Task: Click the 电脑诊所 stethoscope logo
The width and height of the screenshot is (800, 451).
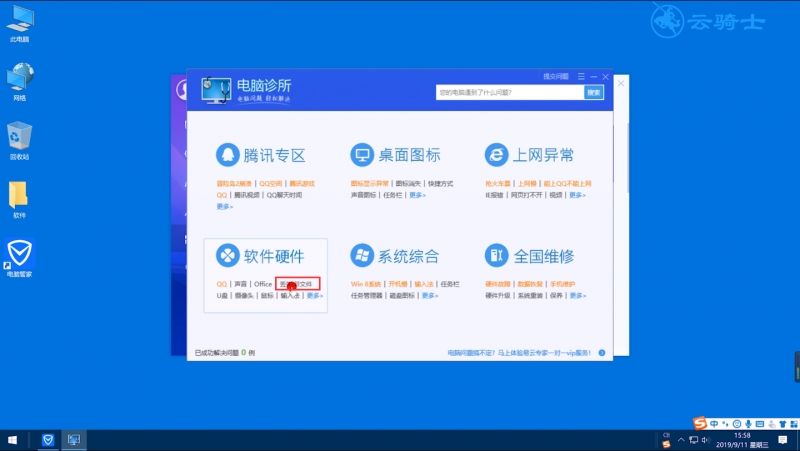Action: (216, 90)
